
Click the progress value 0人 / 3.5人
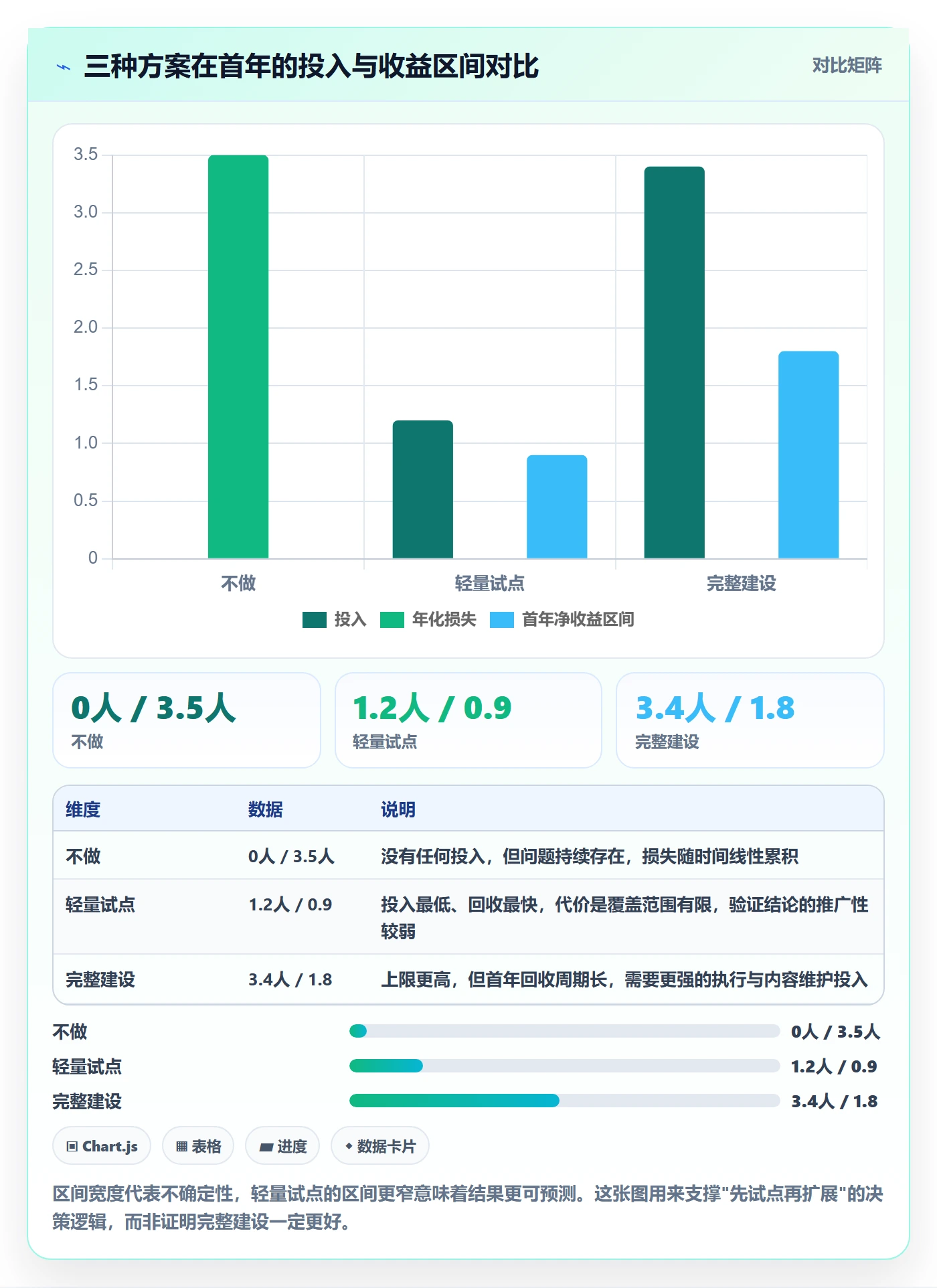pos(835,1032)
